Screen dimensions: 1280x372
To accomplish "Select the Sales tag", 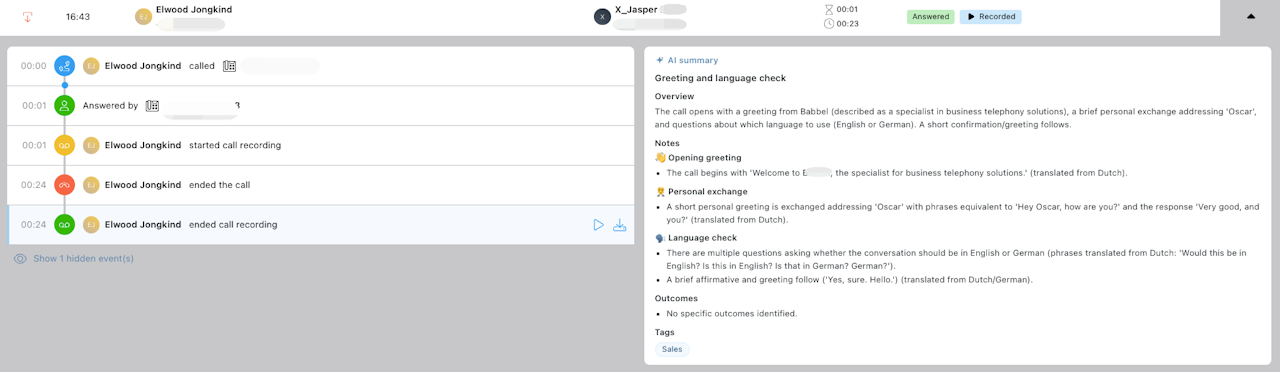I will pos(672,349).
